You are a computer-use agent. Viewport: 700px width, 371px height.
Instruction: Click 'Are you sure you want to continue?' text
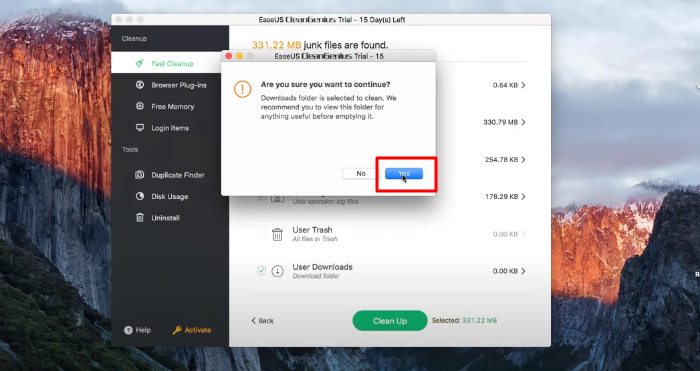pyautogui.click(x=325, y=84)
